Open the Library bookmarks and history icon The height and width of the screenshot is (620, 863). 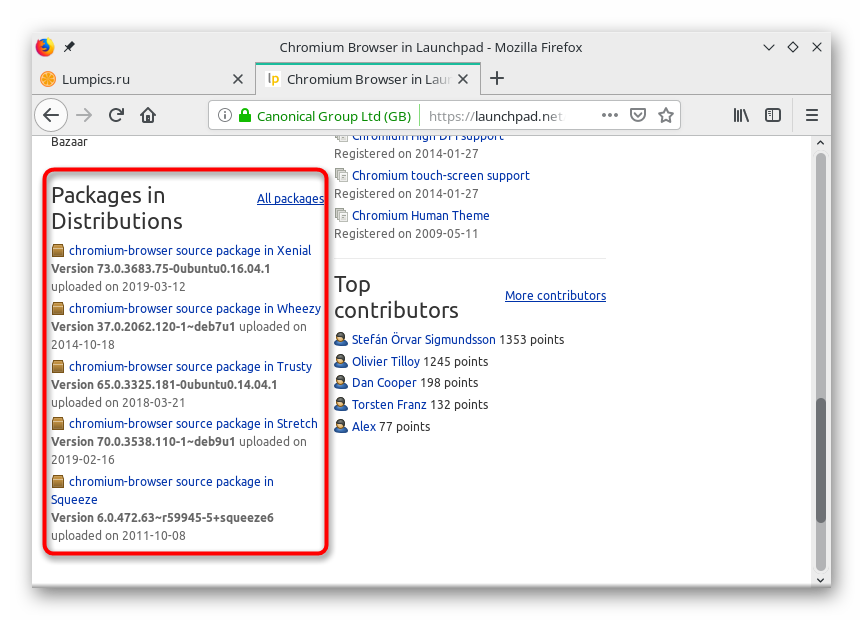click(x=741, y=115)
